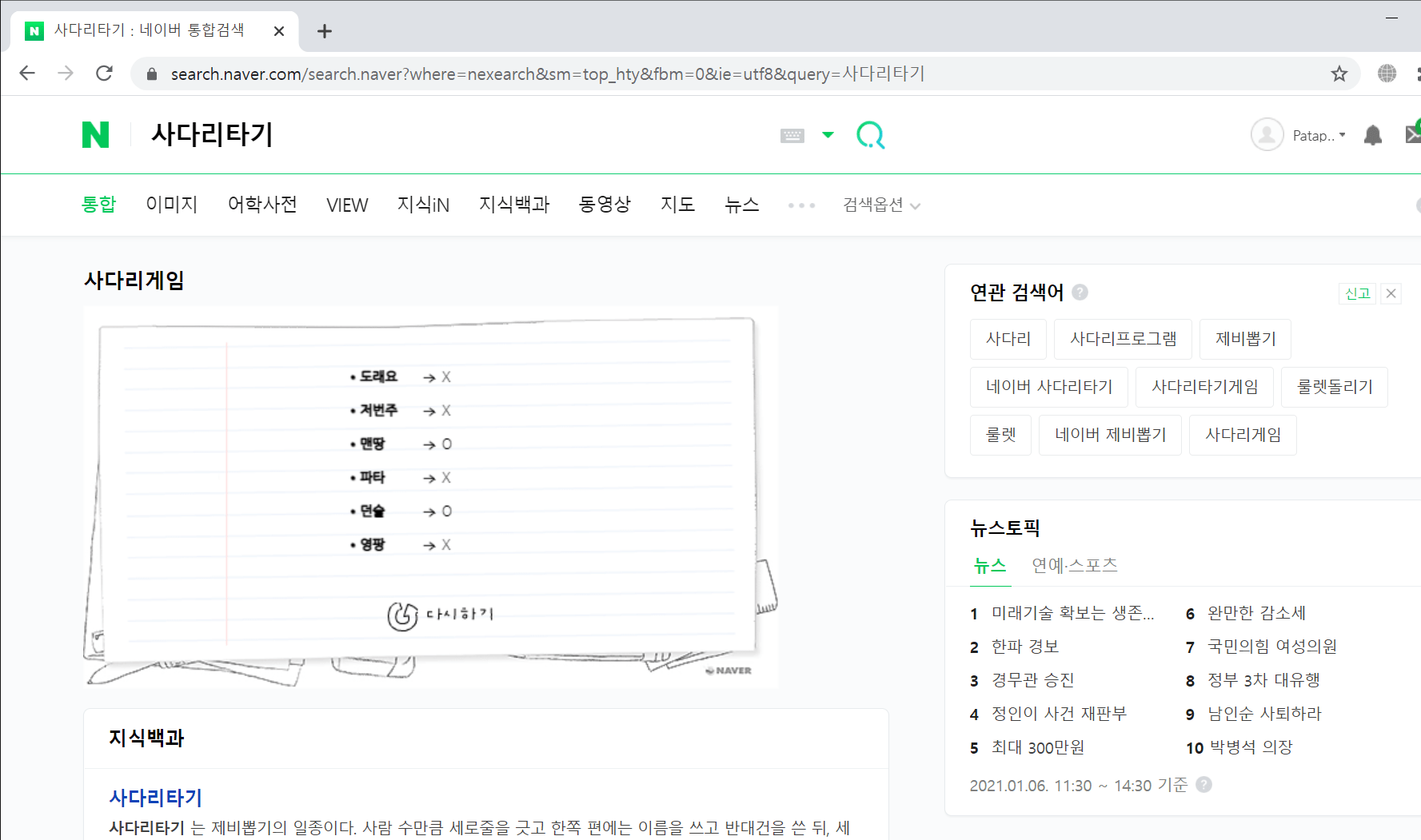Click related keyword 룰렛돌리기
Screen dimensions: 1421x840
coord(1335,387)
